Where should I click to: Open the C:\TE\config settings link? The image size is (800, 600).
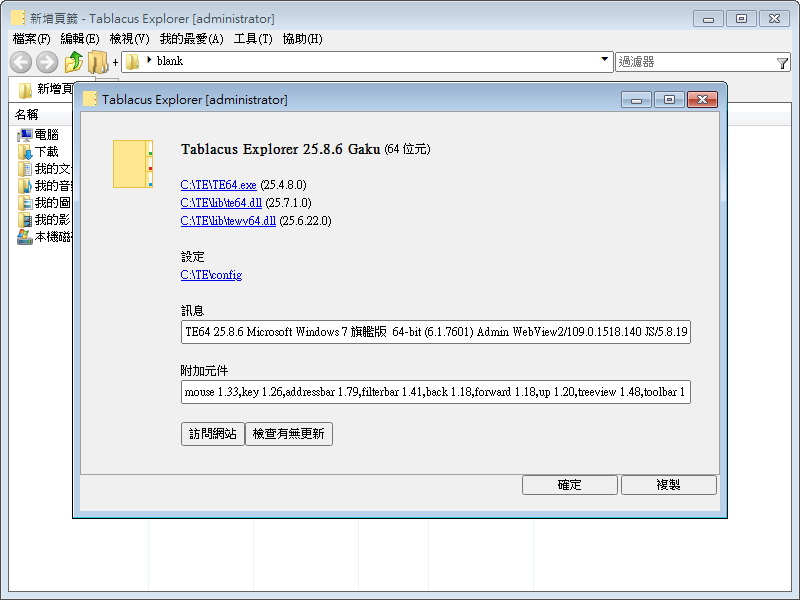pos(211,274)
